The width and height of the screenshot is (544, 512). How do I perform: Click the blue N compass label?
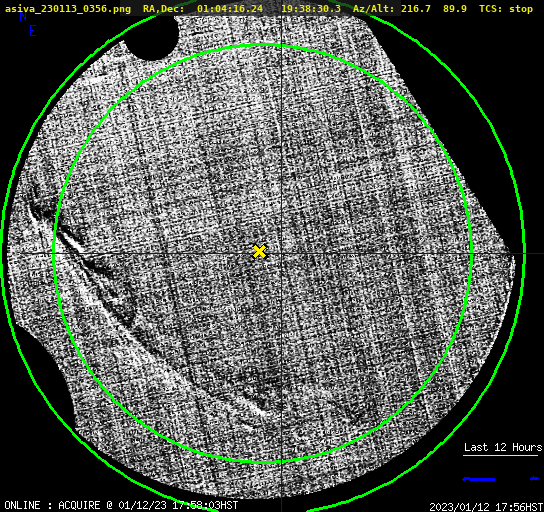coord(23,16)
